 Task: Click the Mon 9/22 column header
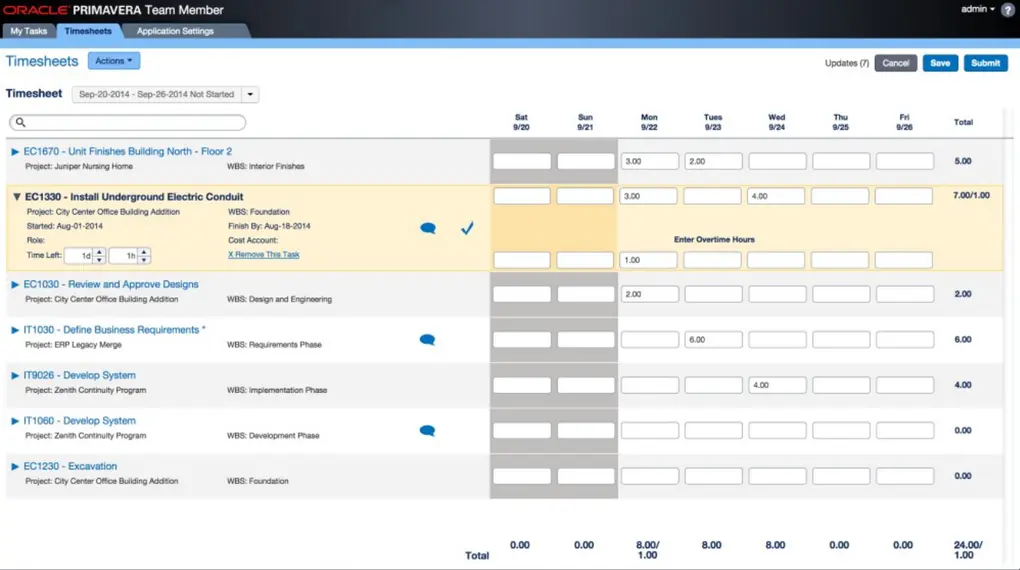coord(649,122)
